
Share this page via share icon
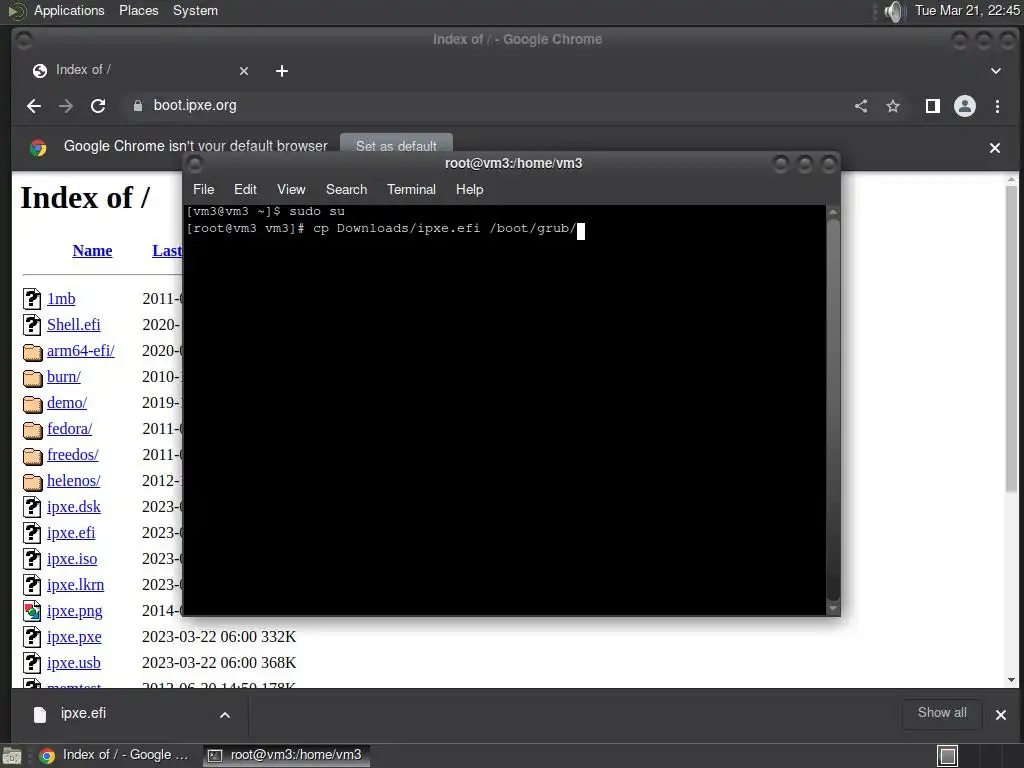point(861,106)
